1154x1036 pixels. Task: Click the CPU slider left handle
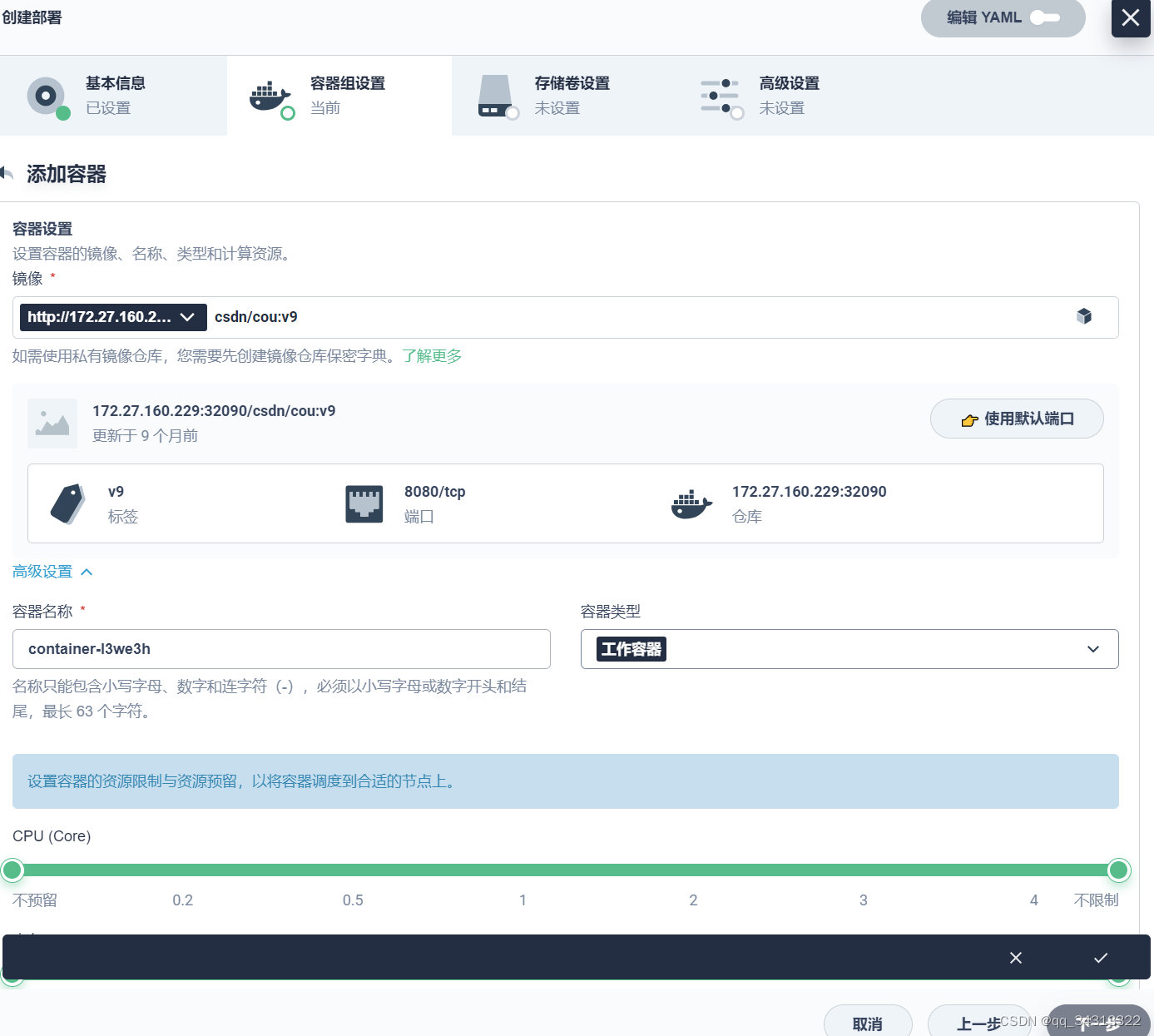point(12,870)
